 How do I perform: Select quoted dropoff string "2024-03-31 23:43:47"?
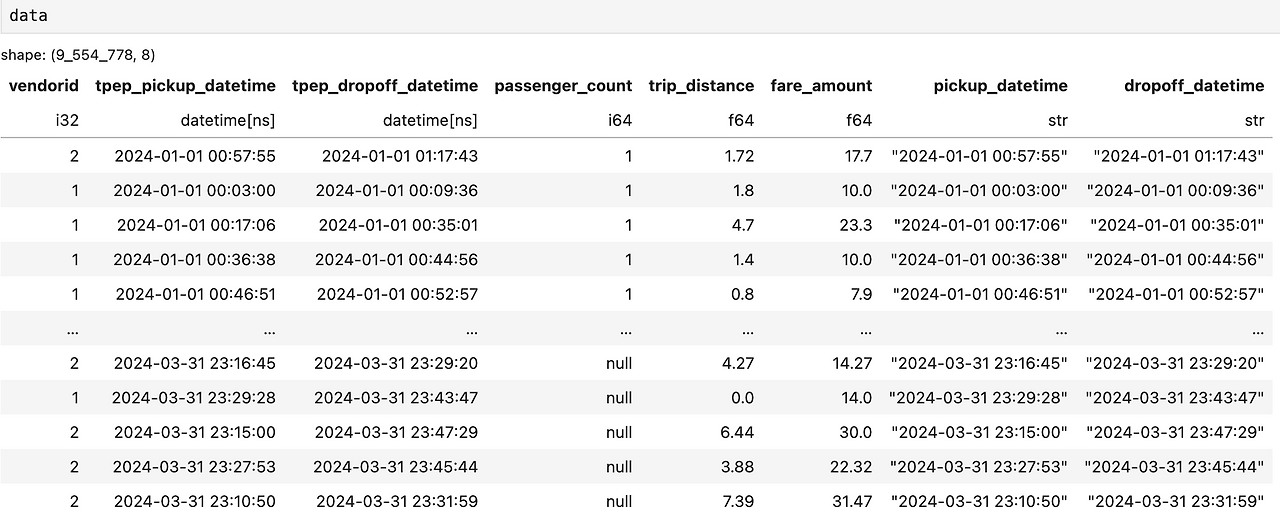point(1175,398)
